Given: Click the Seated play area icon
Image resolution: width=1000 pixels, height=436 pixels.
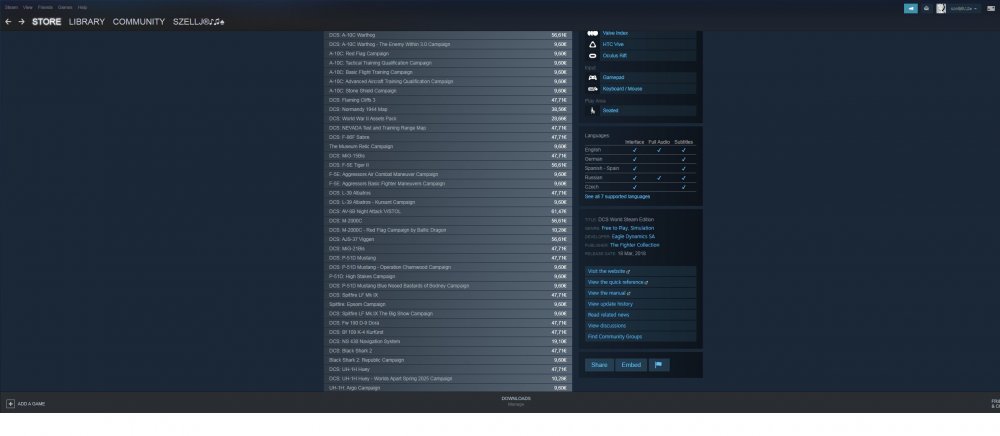Looking at the screenshot, I should tap(592, 110).
